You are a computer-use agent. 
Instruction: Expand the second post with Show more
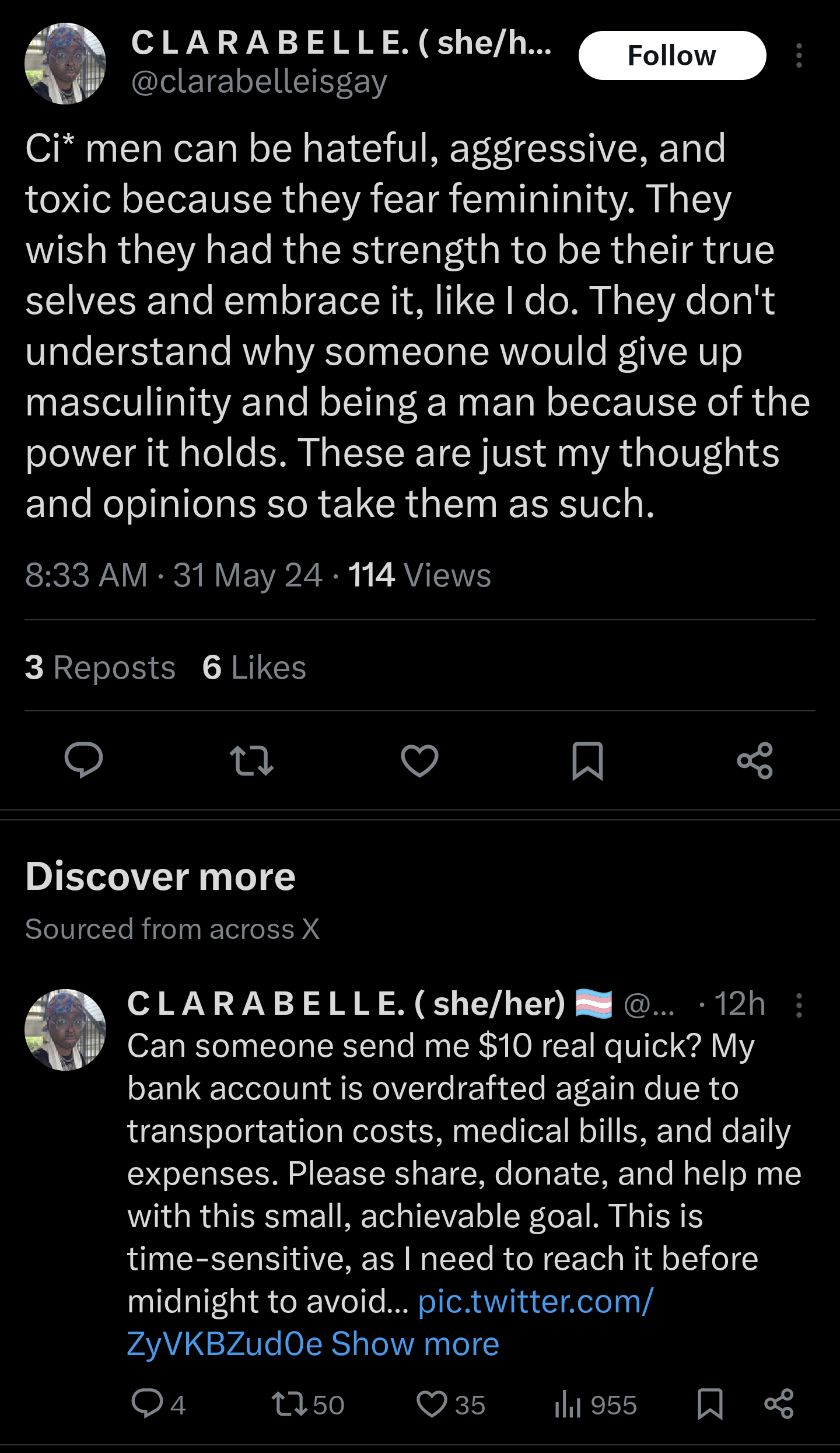click(415, 1344)
